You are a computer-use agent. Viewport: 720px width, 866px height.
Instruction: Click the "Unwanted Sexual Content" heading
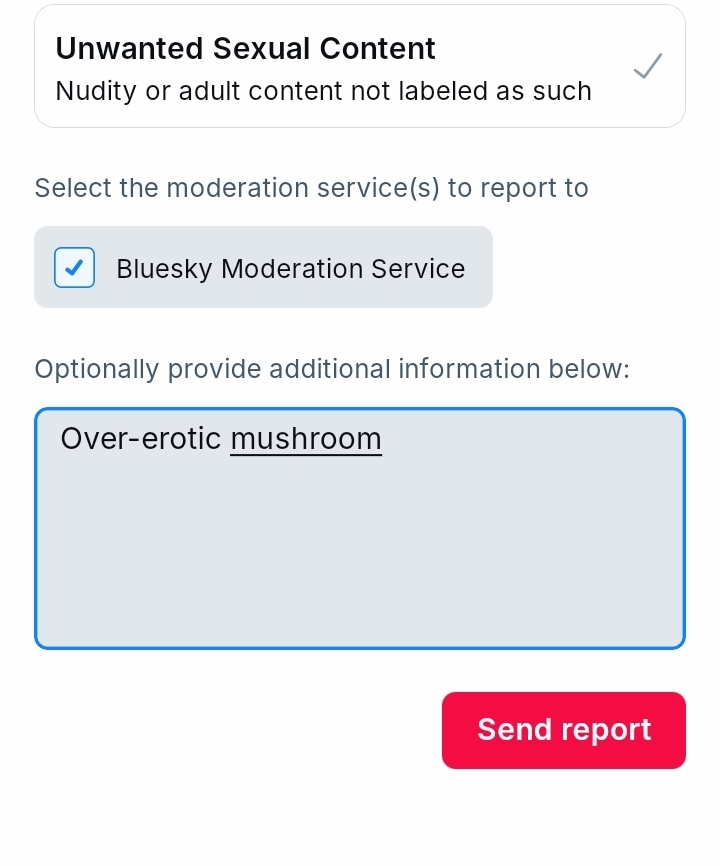245,49
